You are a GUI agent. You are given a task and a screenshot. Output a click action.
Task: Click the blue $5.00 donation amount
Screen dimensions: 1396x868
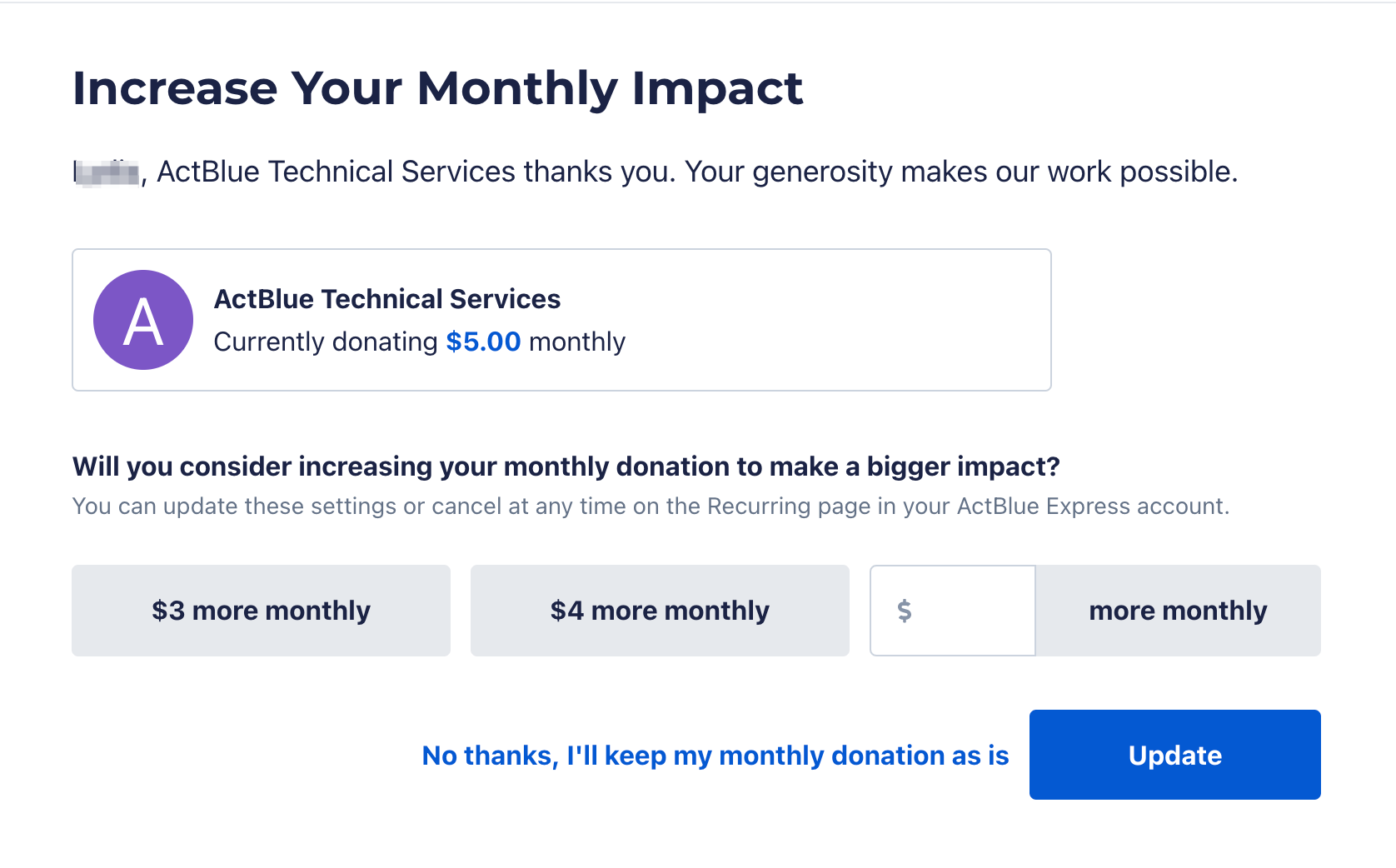483,342
